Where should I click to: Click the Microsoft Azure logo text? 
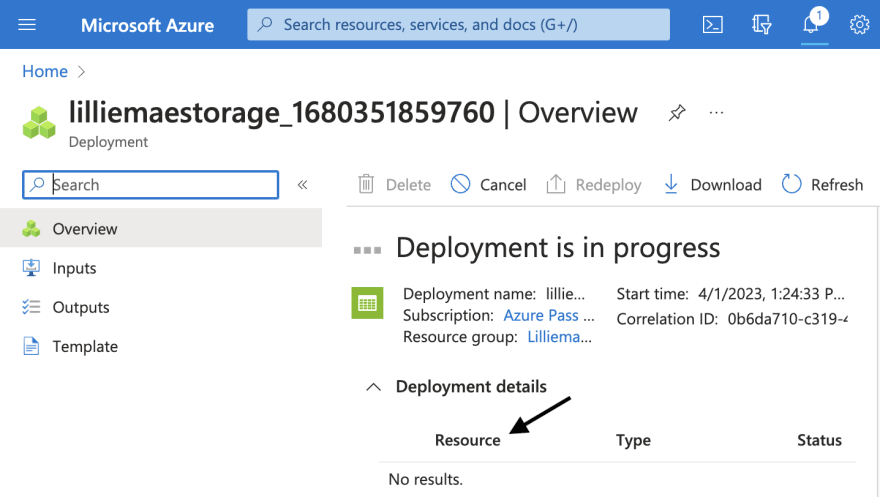click(x=147, y=25)
